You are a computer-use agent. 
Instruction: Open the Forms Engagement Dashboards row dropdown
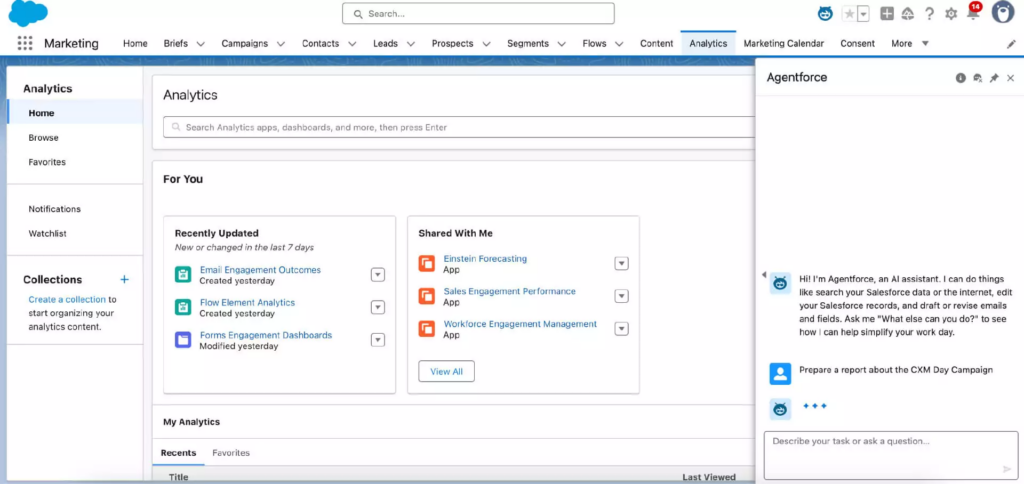(377, 340)
